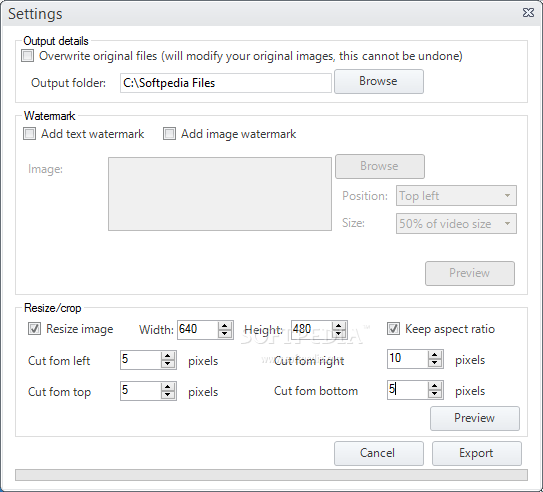Image resolution: width=543 pixels, height=492 pixels.
Task: Expand the Size dropdown for watermark
Action: [x=456, y=223]
